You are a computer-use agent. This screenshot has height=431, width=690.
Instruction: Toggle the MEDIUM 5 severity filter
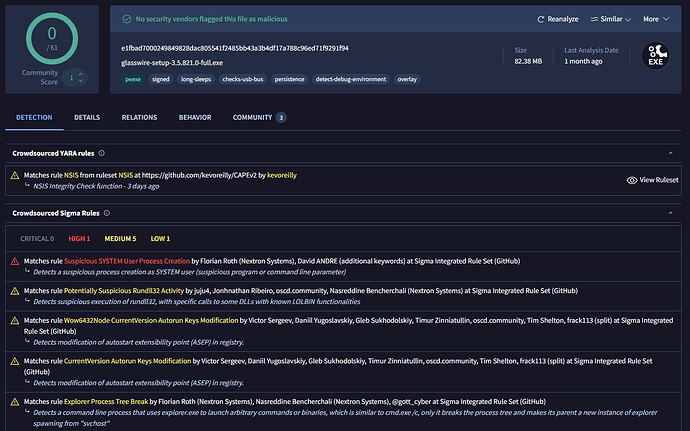tap(119, 238)
